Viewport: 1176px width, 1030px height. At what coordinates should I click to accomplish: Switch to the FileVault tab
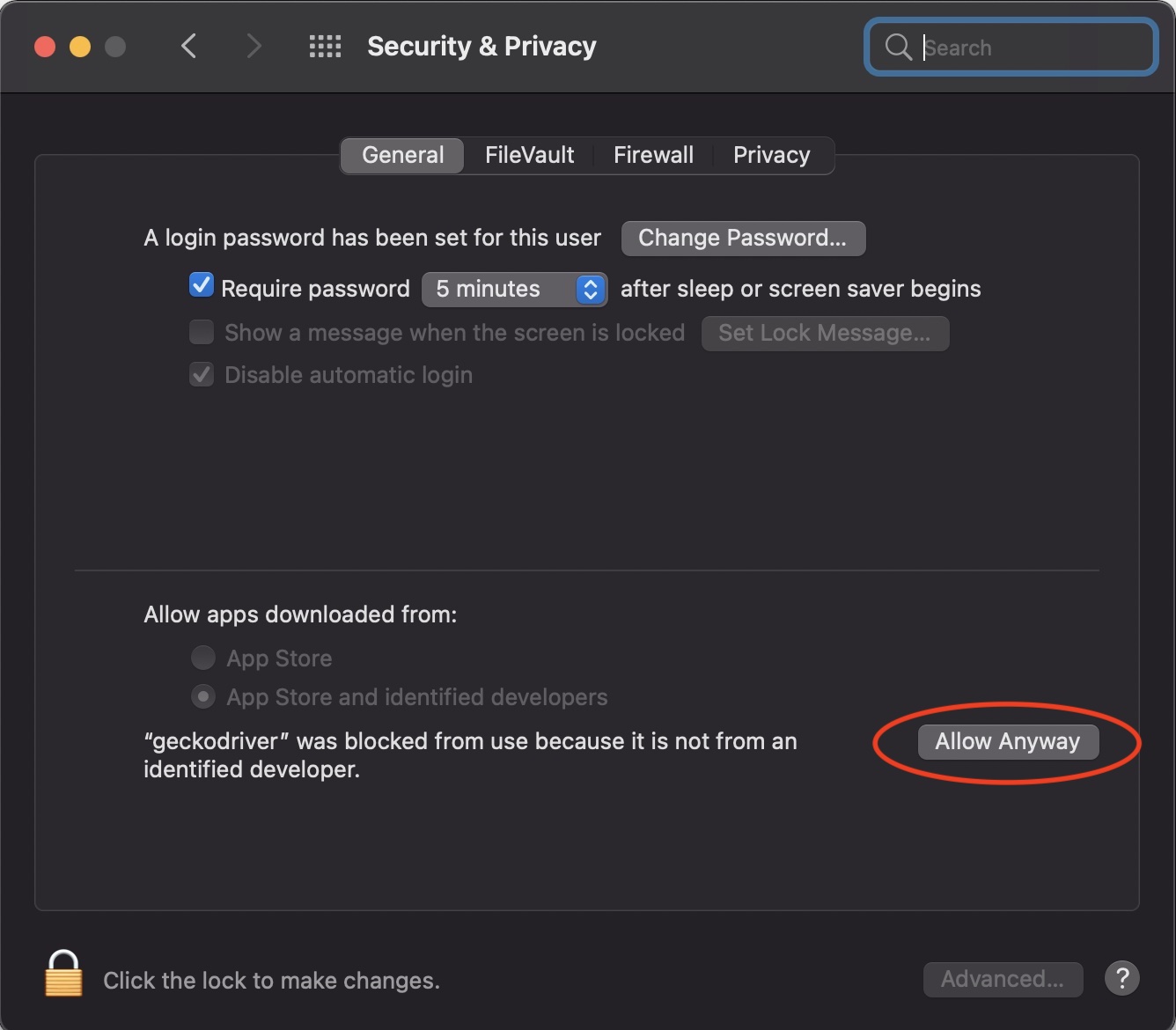click(529, 155)
